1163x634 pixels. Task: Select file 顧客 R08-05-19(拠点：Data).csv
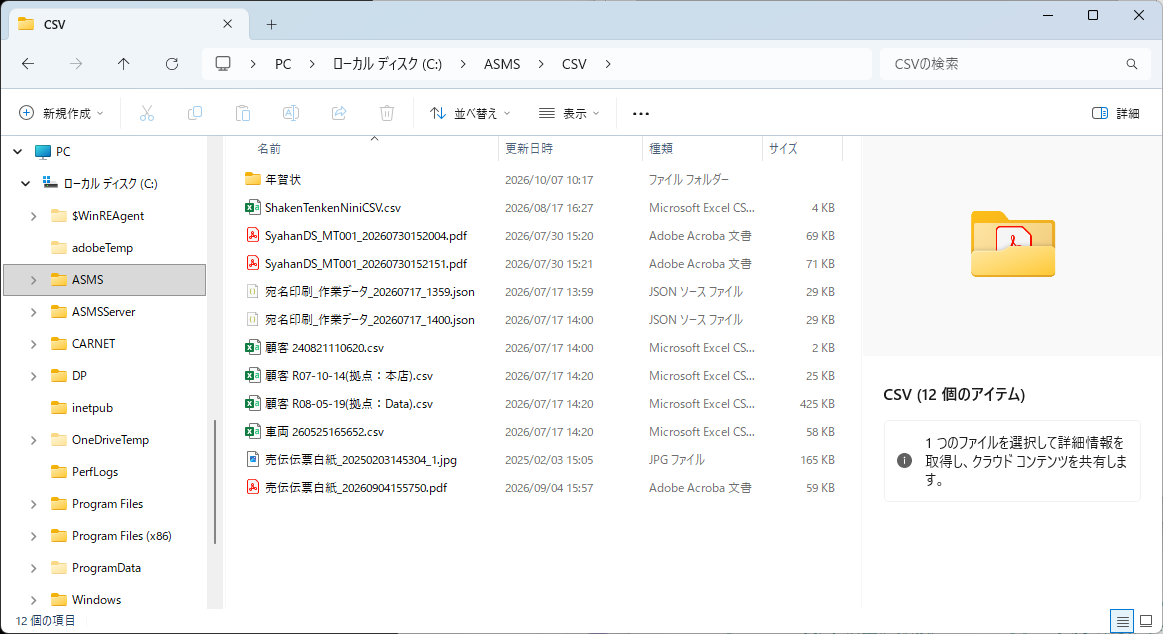pyautogui.click(x=349, y=404)
